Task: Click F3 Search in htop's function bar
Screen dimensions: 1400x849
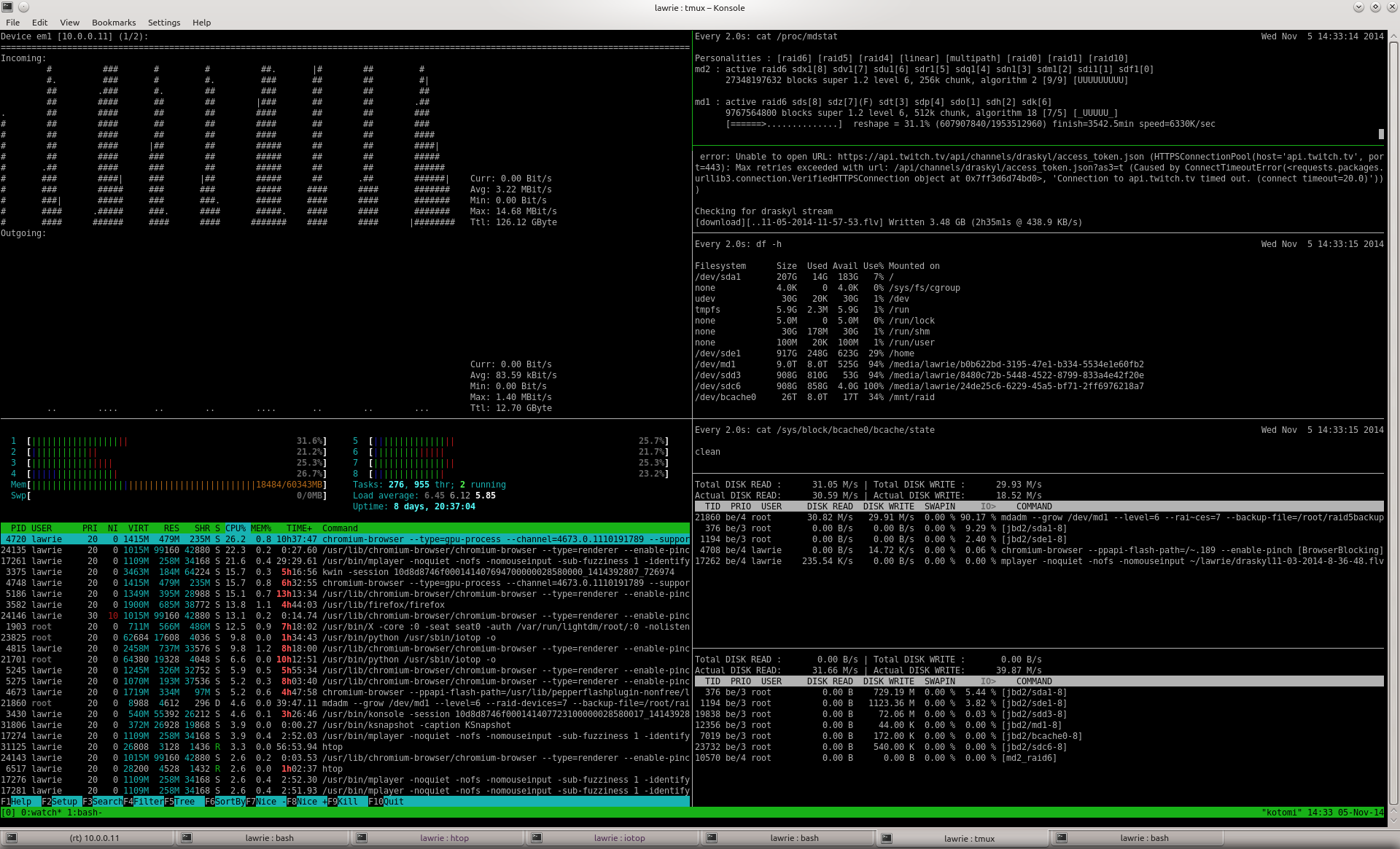Action: pyautogui.click(x=103, y=802)
